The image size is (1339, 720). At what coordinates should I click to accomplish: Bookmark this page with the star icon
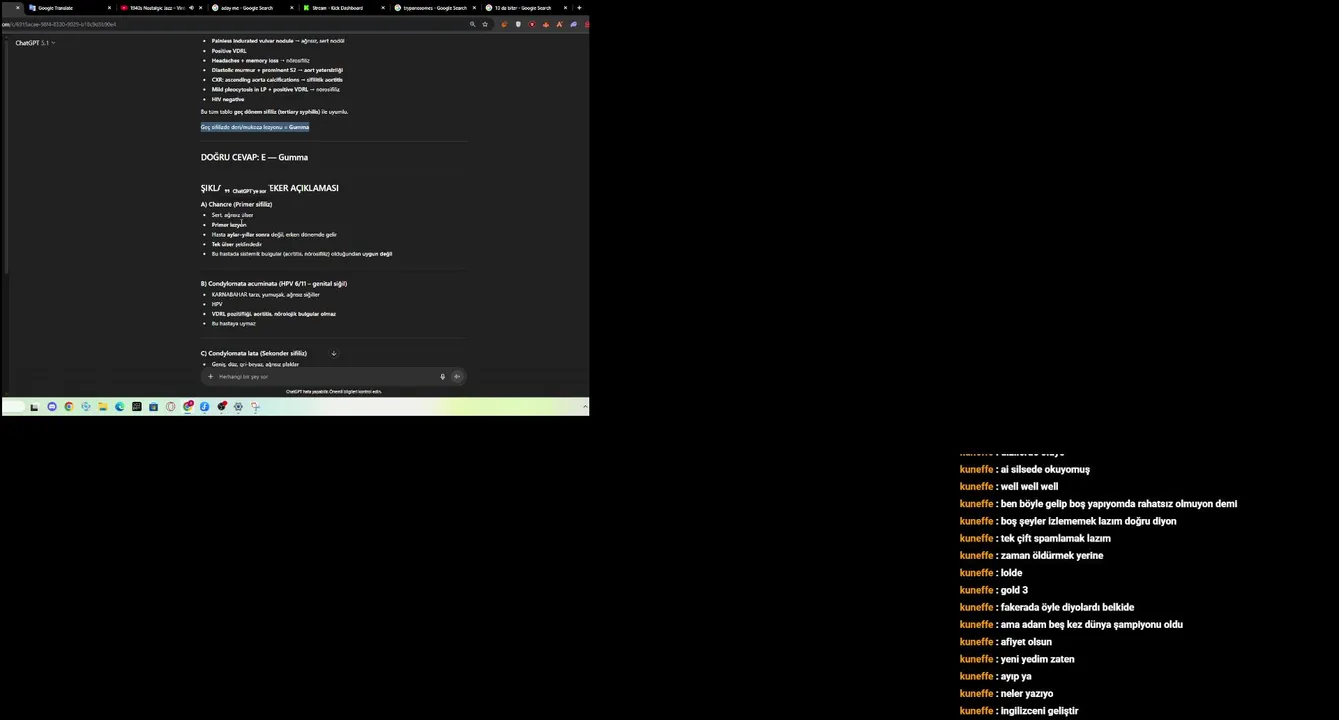(x=485, y=24)
